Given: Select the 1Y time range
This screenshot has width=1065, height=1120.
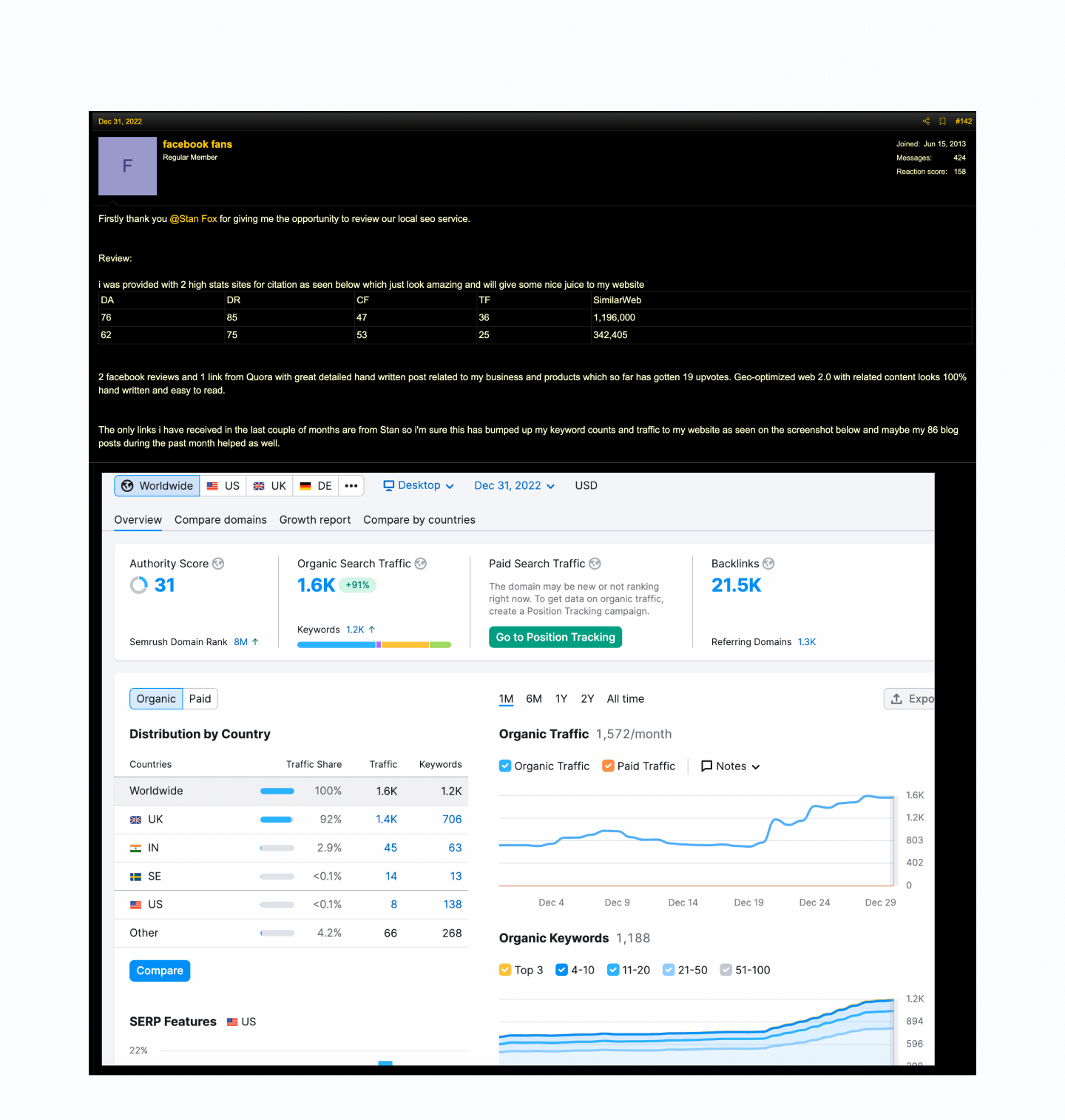Looking at the screenshot, I should click(561, 699).
